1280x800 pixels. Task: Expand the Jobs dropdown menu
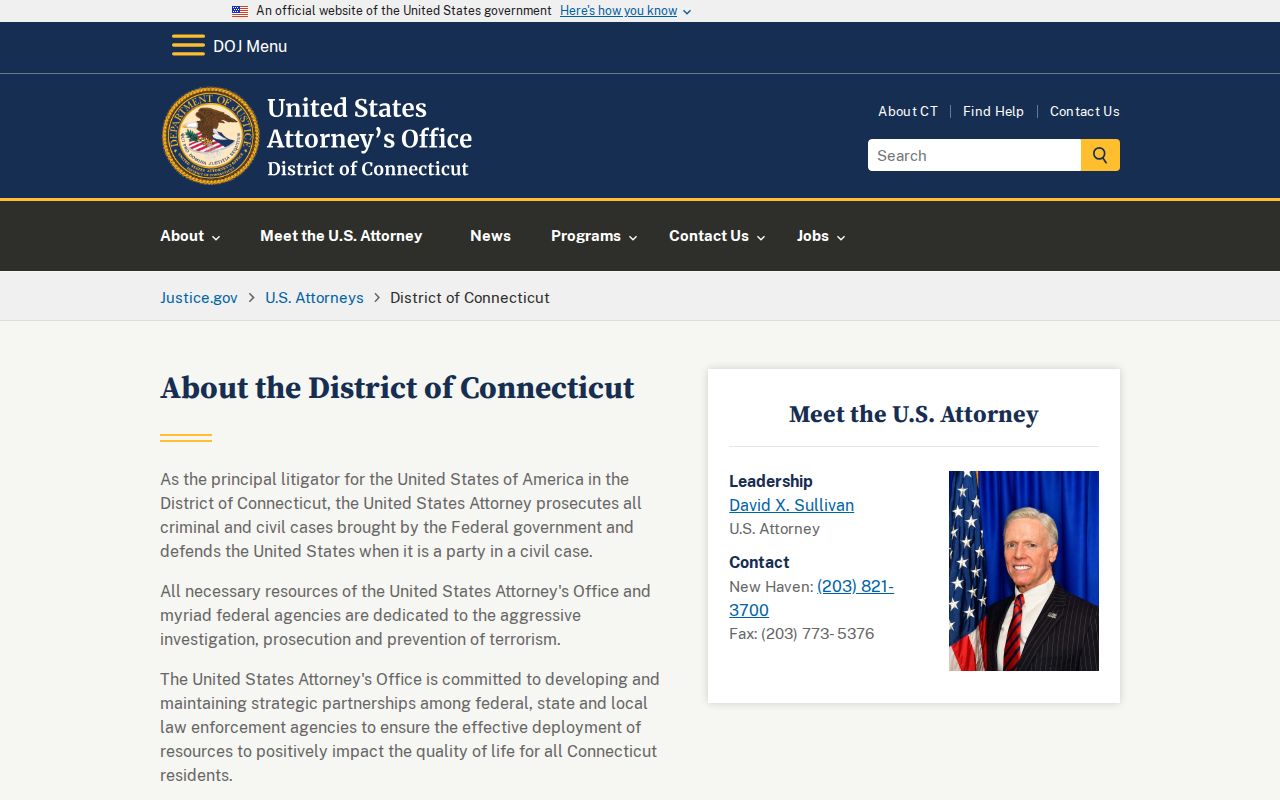[821, 236]
